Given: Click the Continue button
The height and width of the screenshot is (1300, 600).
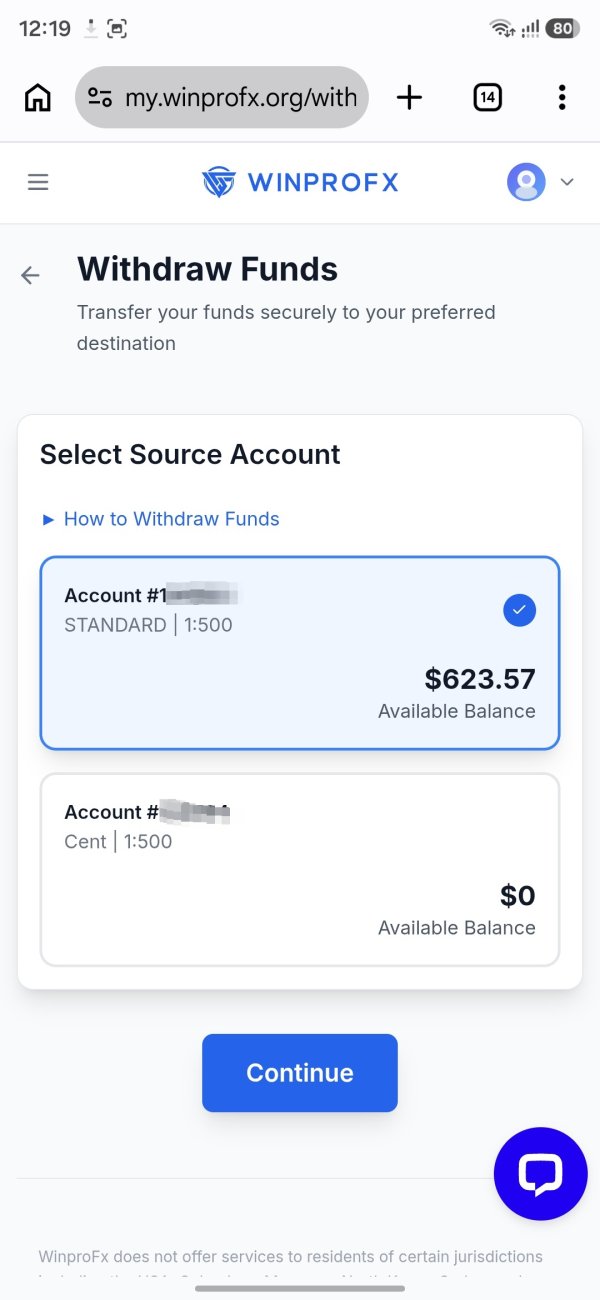Looking at the screenshot, I should point(300,1073).
